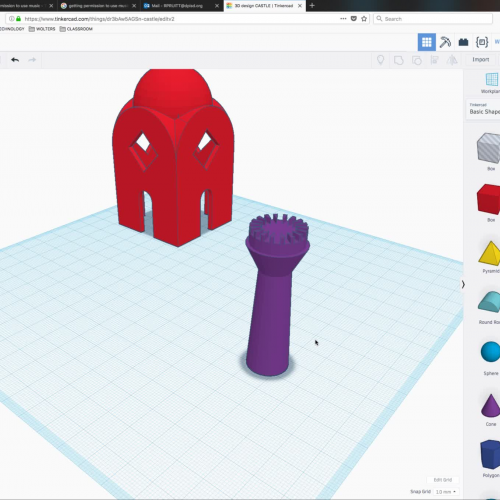Viewport: 500px width, 500px height.
Task: View site info via green padlock
Action: click(x=18, y=19)
